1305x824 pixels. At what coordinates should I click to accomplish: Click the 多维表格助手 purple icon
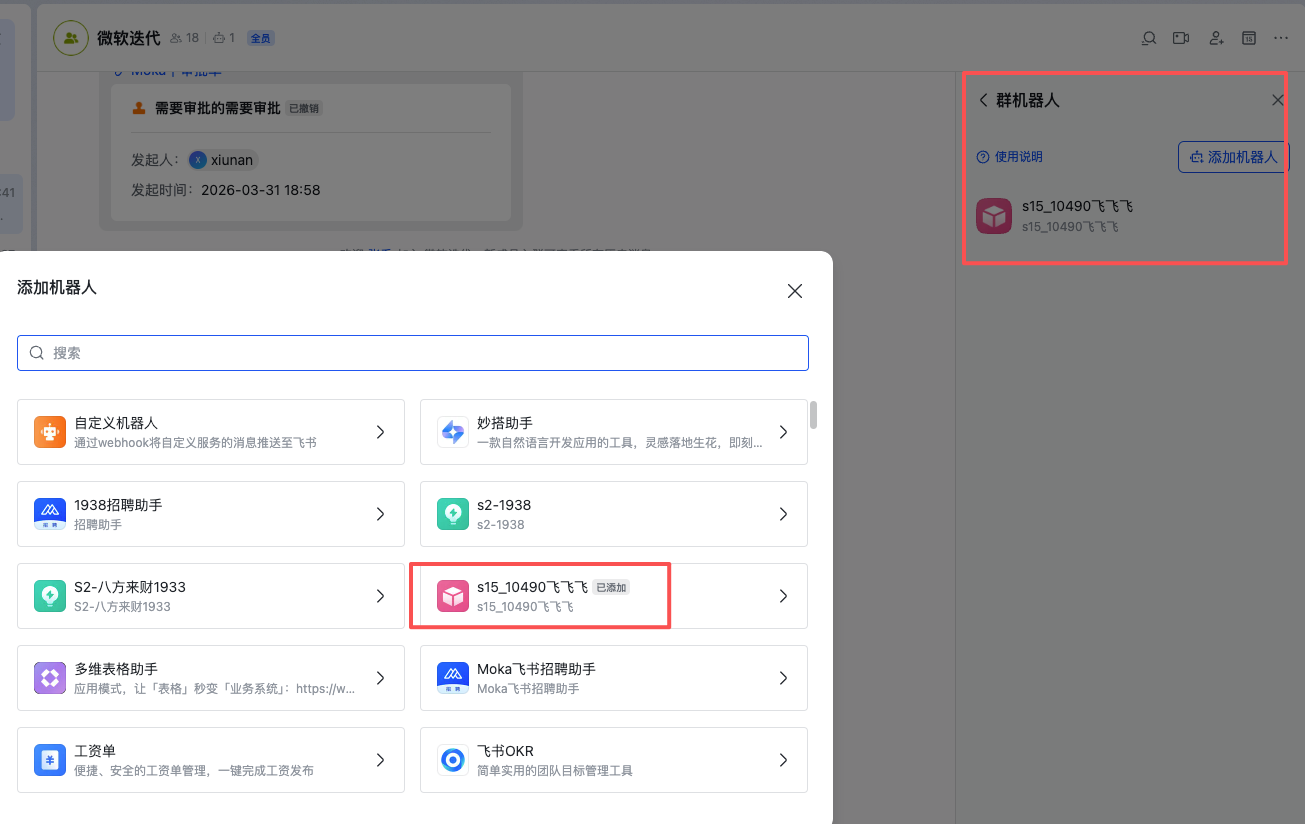coord(50,678)
